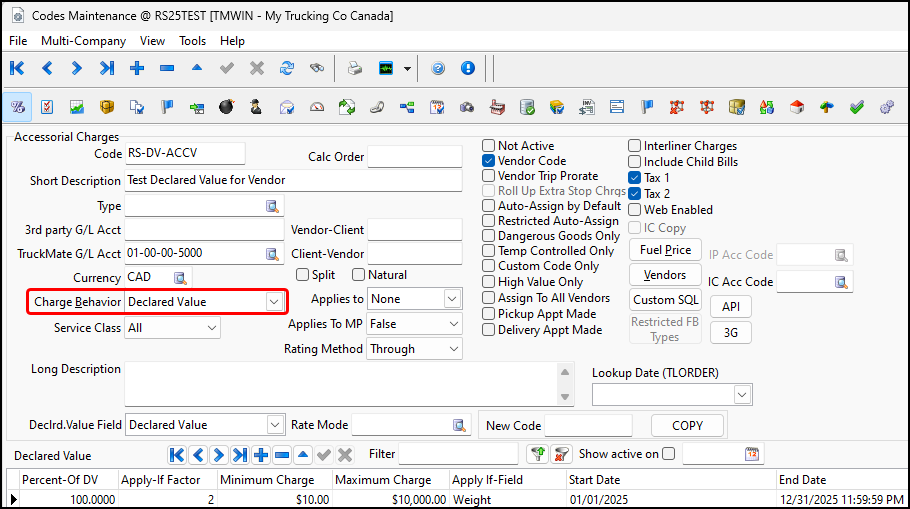Click the refresh arrows toolbar icon
The image size is (910, 509).
287,69
